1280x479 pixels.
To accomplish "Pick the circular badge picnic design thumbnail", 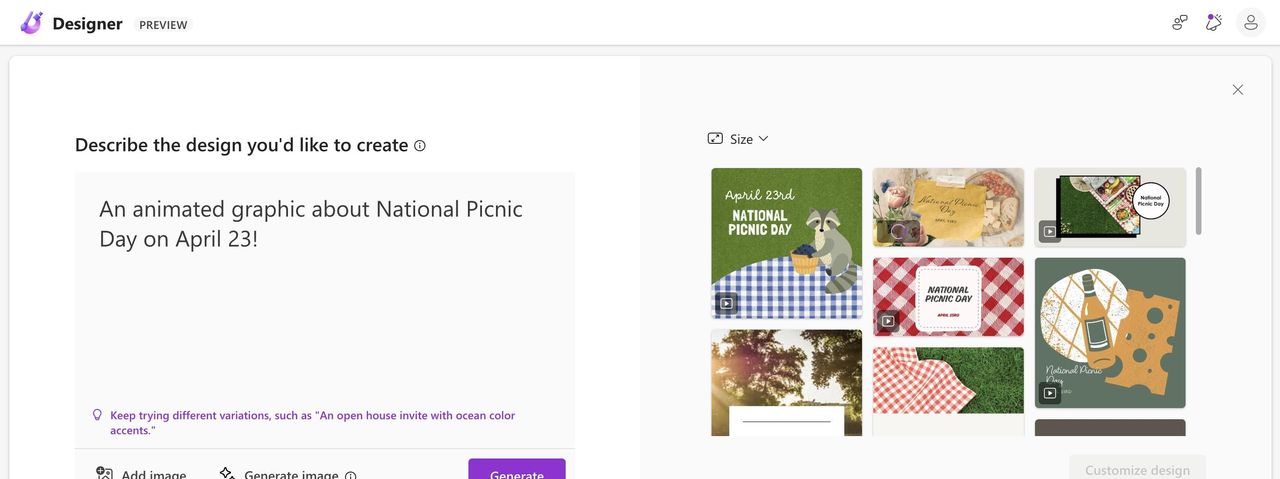I will pyautogui.click(x=1109, y=207).
